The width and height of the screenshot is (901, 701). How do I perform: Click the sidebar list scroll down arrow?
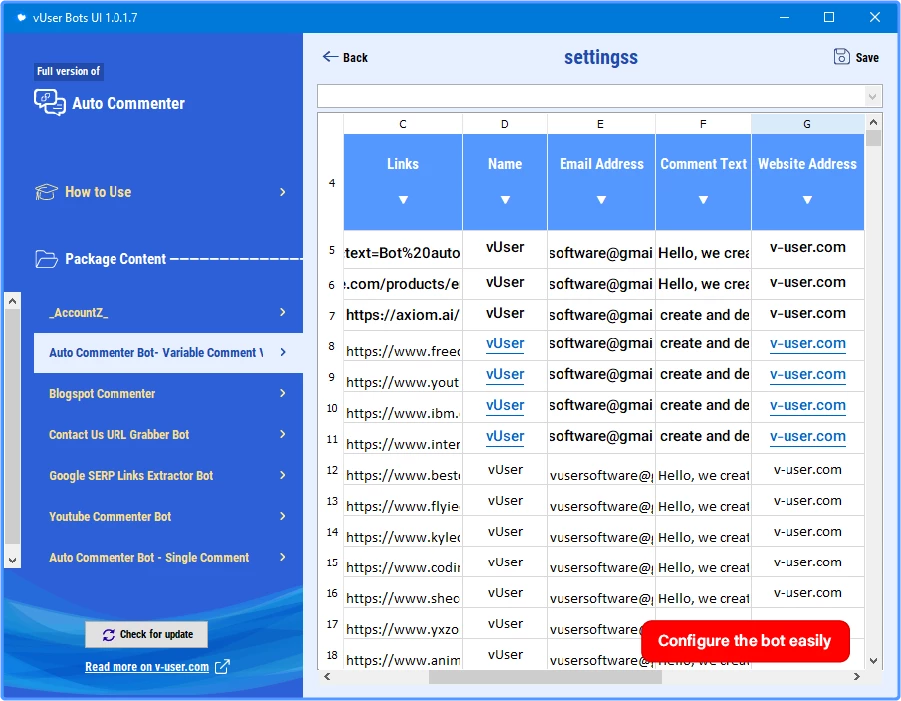point(13,560)
